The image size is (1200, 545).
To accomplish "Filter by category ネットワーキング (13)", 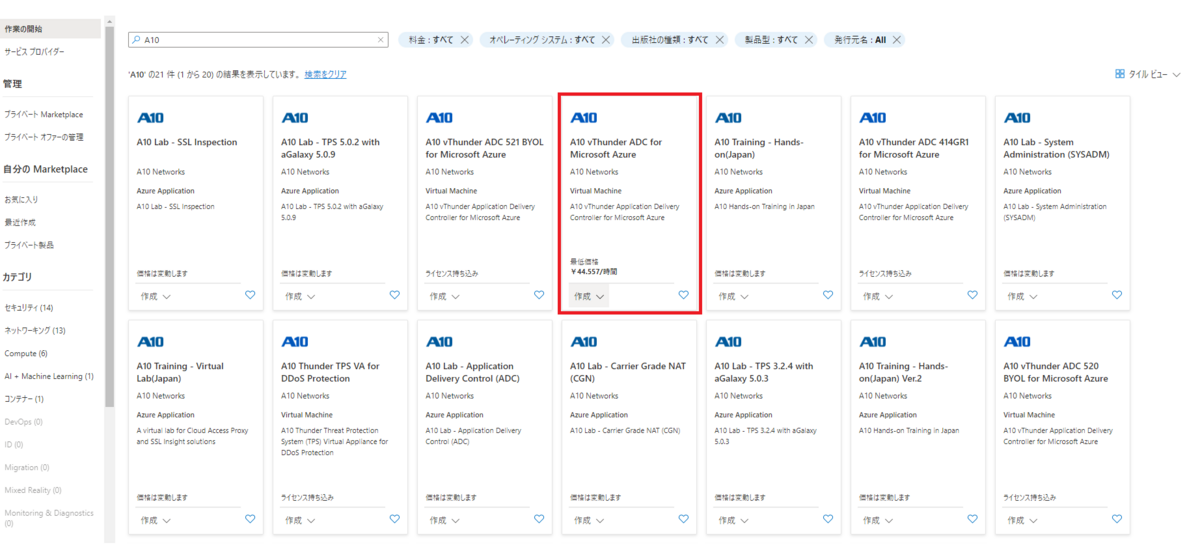I will [x=35, y=331].
